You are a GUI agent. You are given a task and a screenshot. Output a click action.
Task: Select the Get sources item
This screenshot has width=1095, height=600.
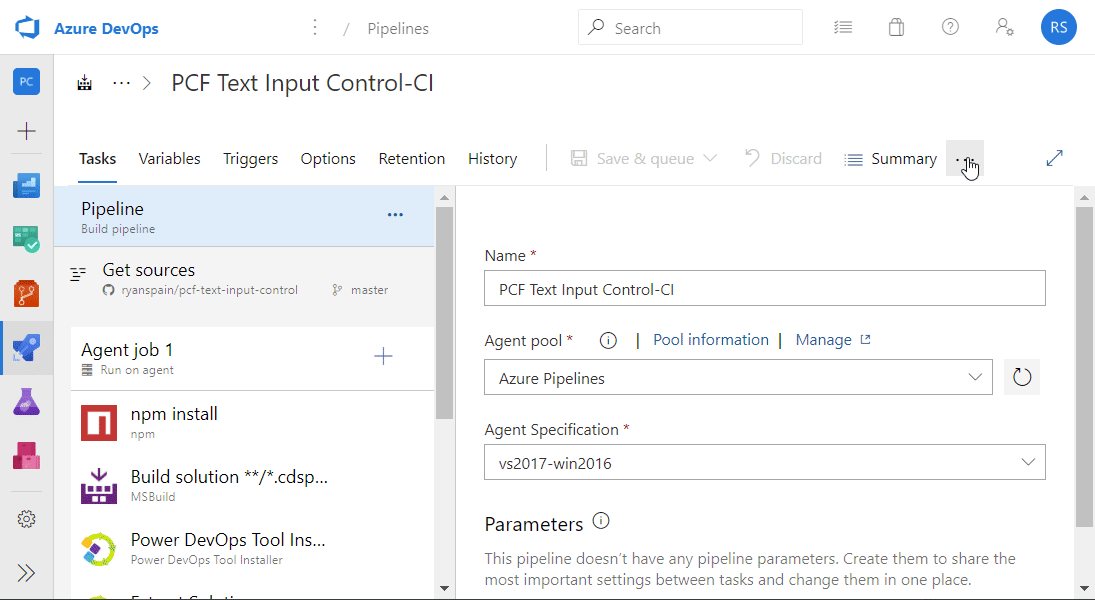click(244, 278)
